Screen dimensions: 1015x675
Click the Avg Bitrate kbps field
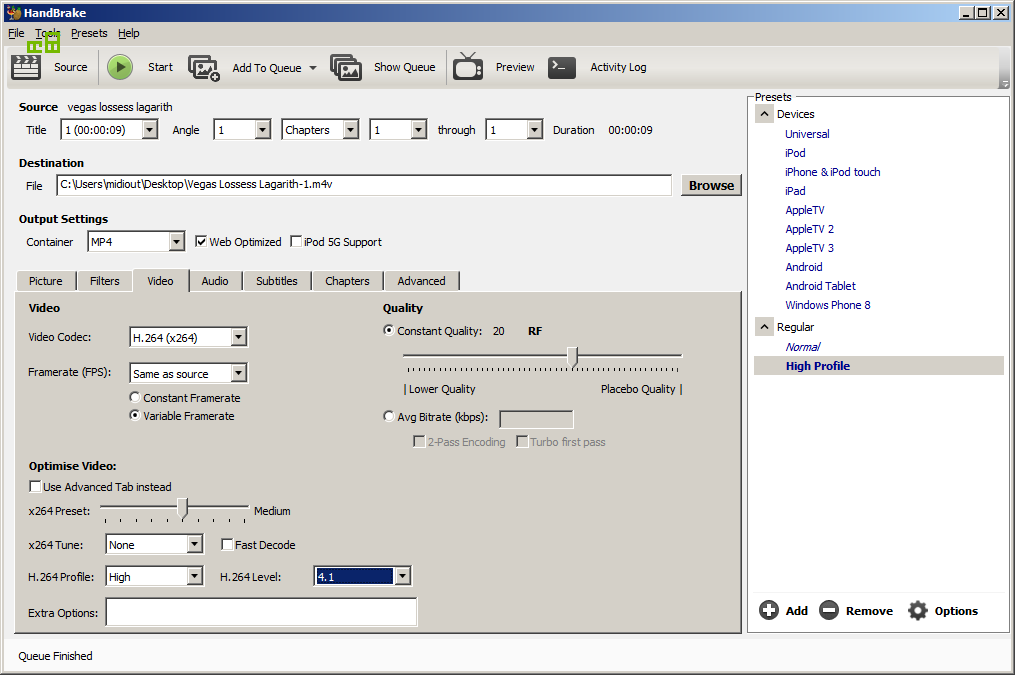click(x=536, y=419)
